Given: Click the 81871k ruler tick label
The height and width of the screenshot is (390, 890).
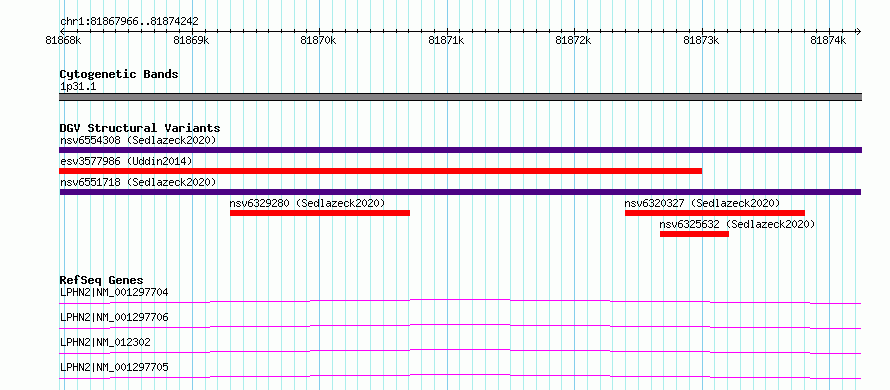Looking at the screenshot, I should (447, 41).
